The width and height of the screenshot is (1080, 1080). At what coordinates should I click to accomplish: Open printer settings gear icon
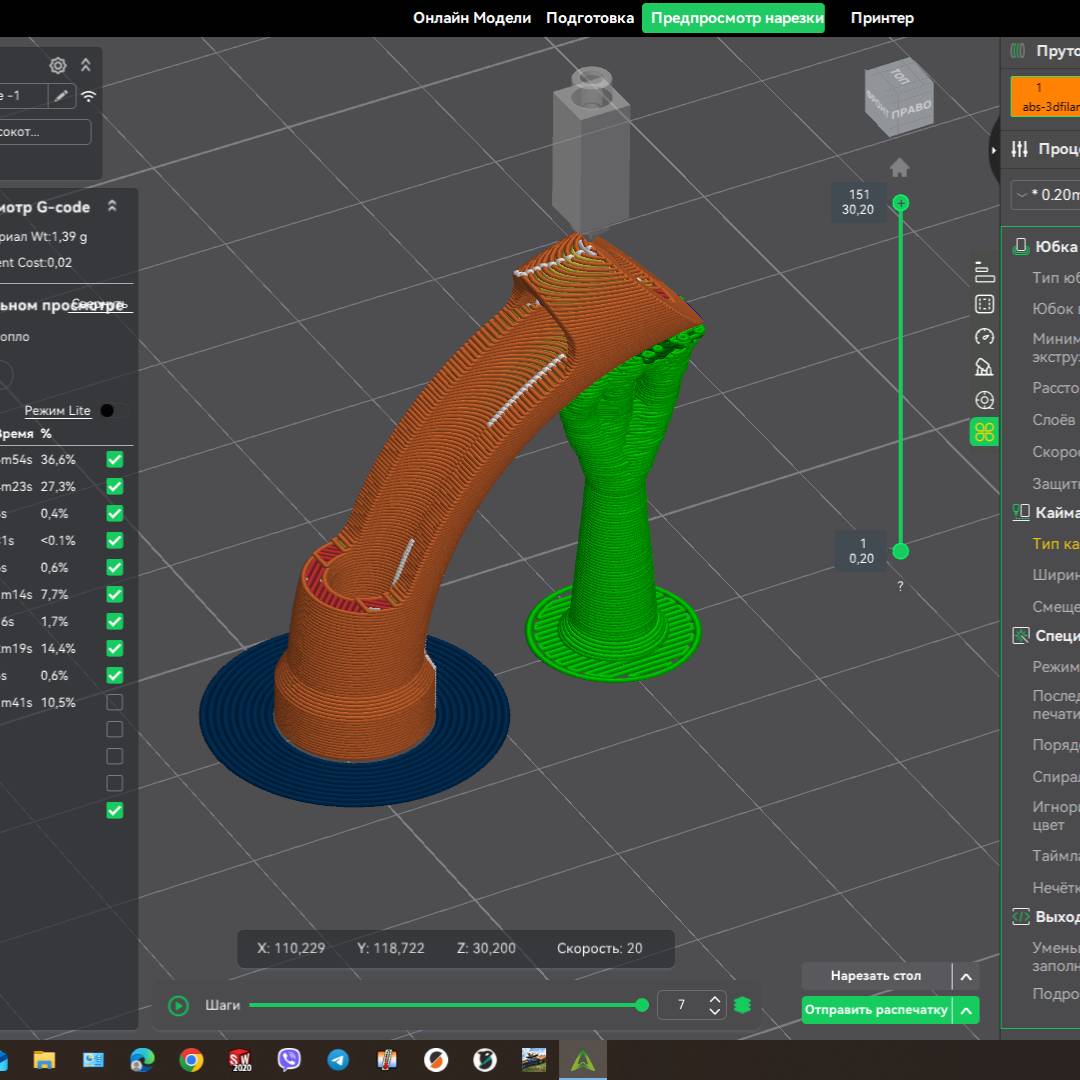pos(58,66)
